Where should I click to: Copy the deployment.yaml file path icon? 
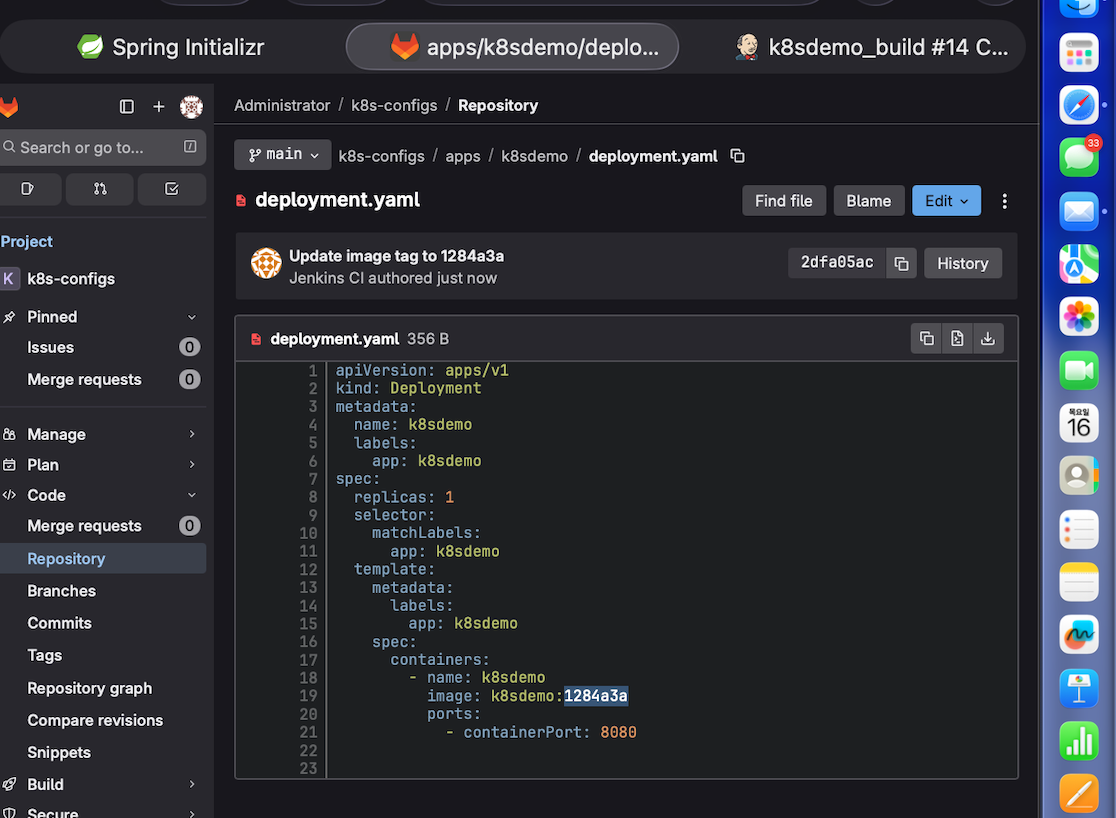point(737,156)
